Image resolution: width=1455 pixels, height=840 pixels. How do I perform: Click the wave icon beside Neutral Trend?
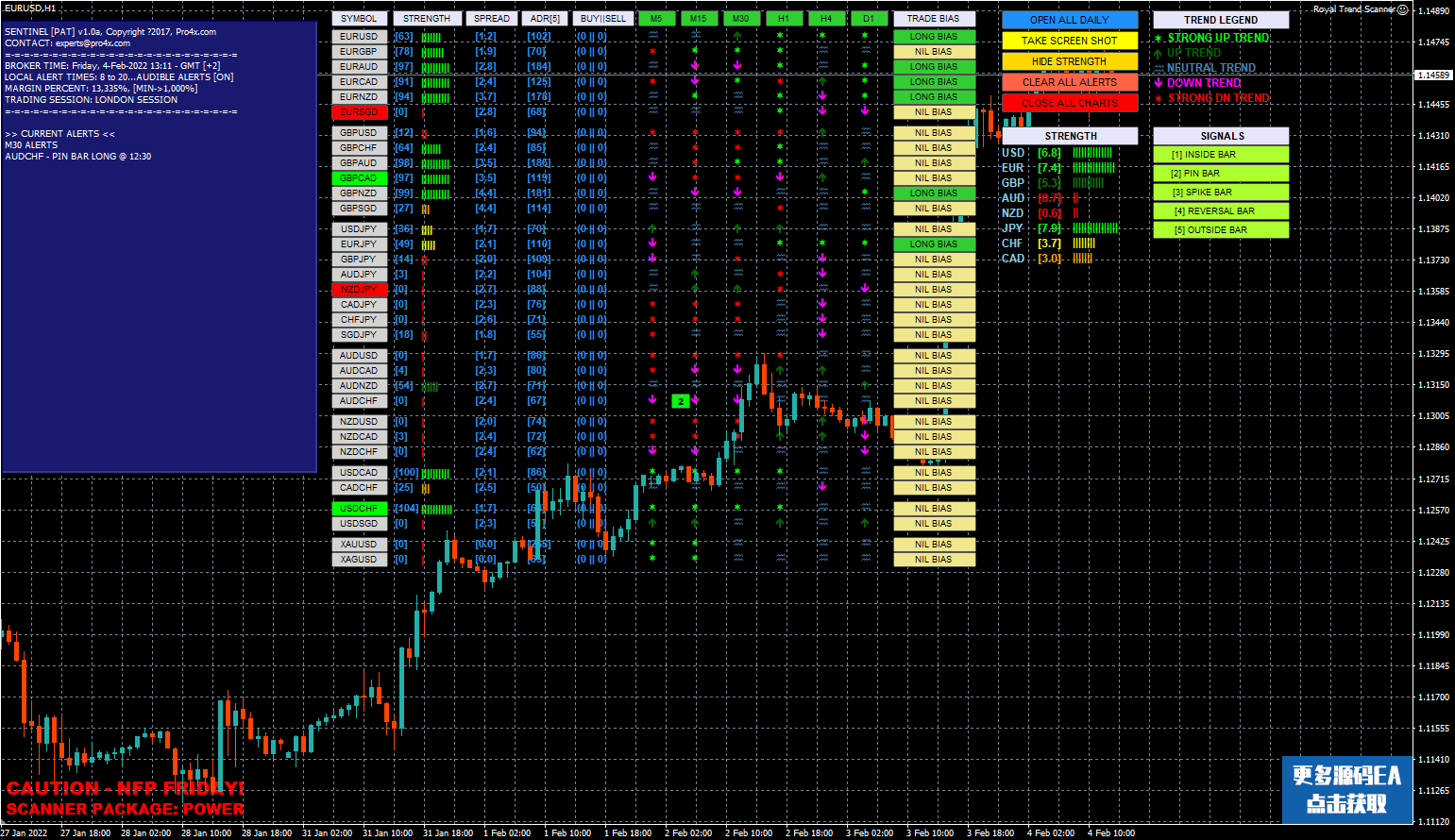[1159, 69]
